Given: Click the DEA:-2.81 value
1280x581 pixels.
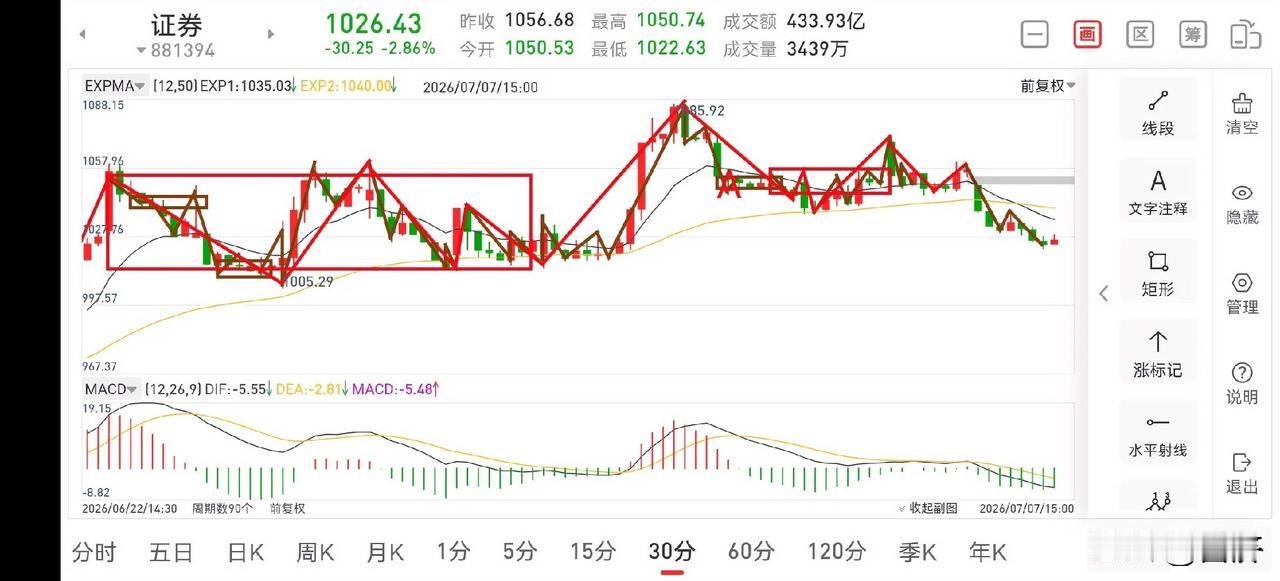Looking at the screenshot, I should pyautogui.click(x=309, y=388).
